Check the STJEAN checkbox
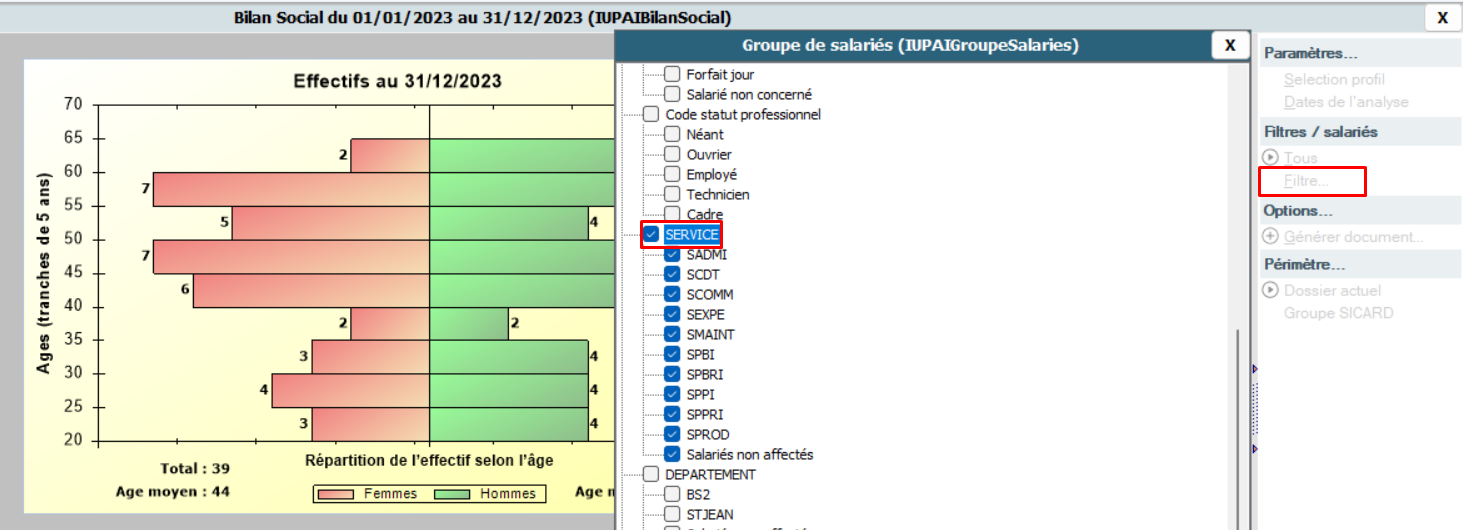The height and width of the screenshot is (530, 1463). point(672,514)
